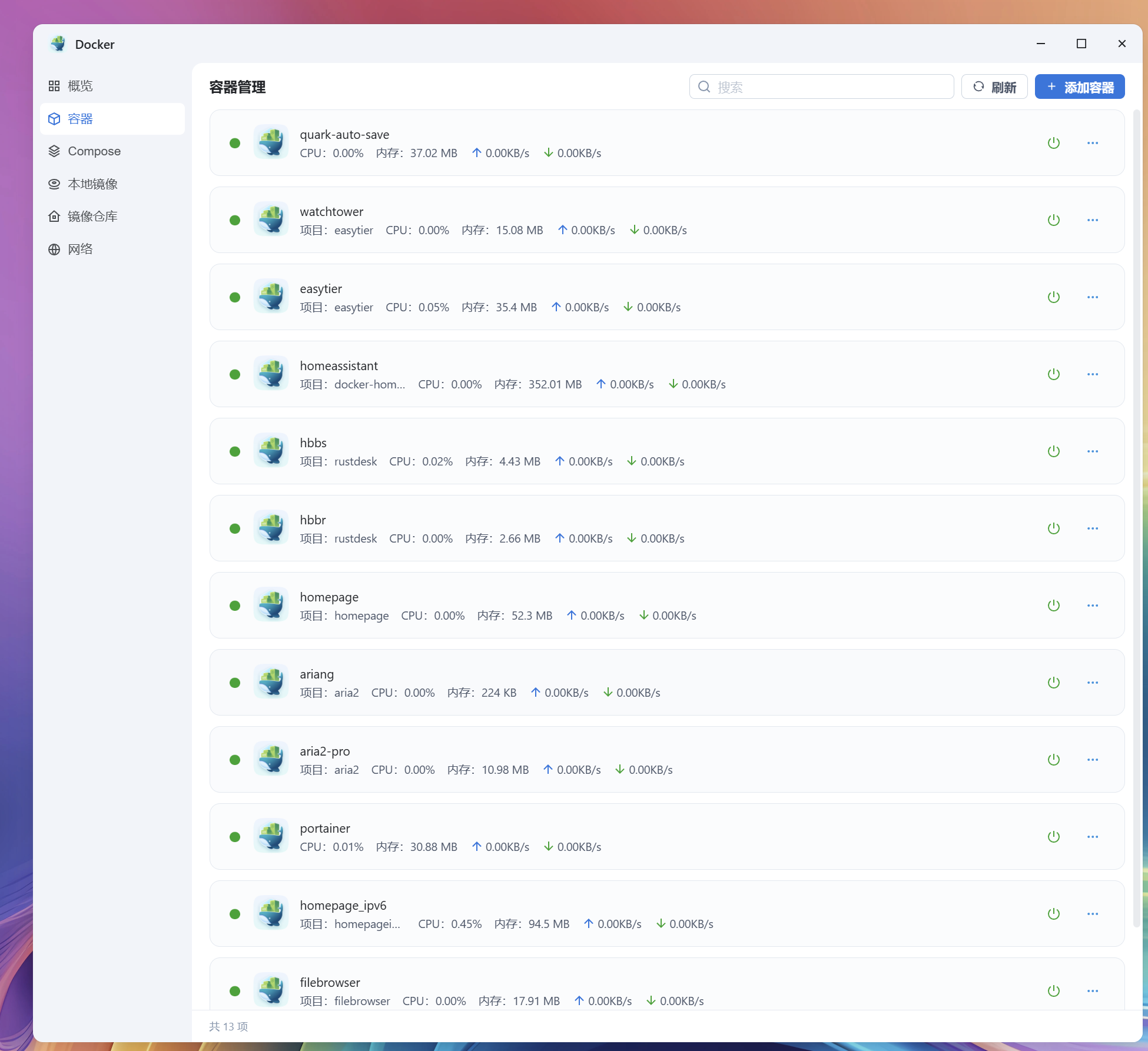Toggle power for hbbs container
The width and height of the screenshot is (1148, 1051).
[1054, 451]
